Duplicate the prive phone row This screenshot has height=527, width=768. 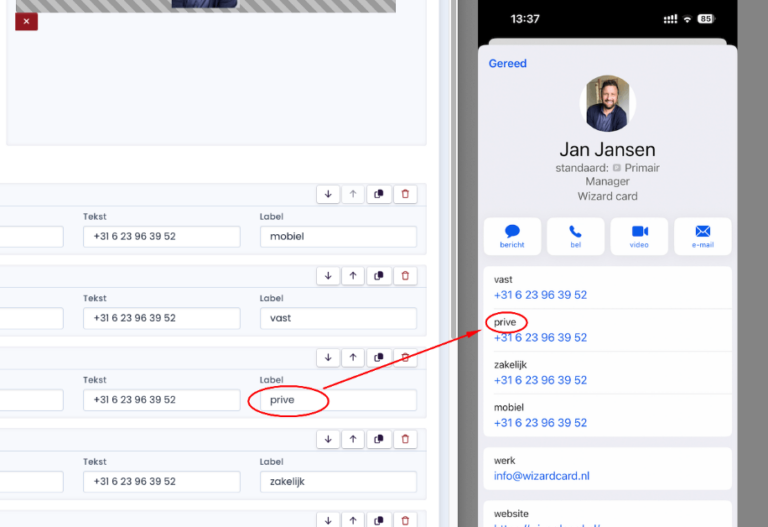tap(379, 357)
